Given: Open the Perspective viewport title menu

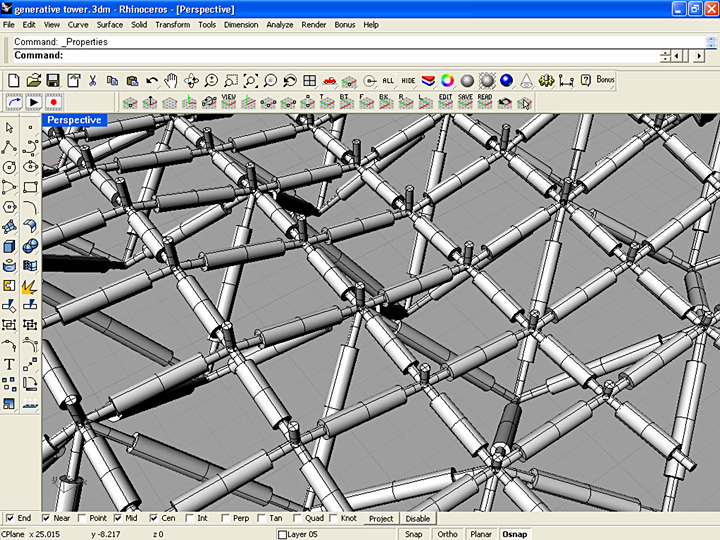Looking at the screenshot, I should coord(74,120).
